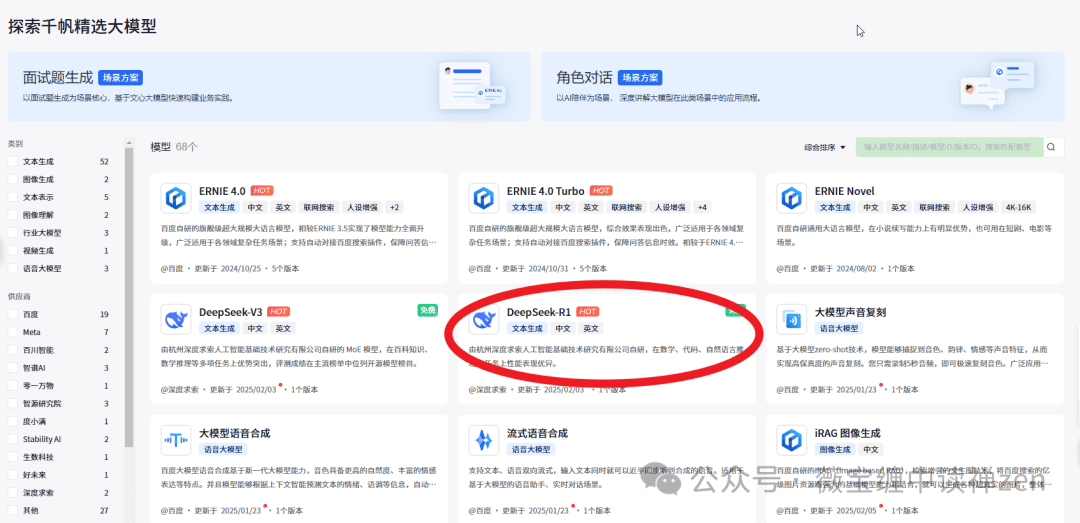1080x523 pixels.
Task: Check the 语音大模型 category checkbox
Action: pyautogui.click(x=12, y=269)
